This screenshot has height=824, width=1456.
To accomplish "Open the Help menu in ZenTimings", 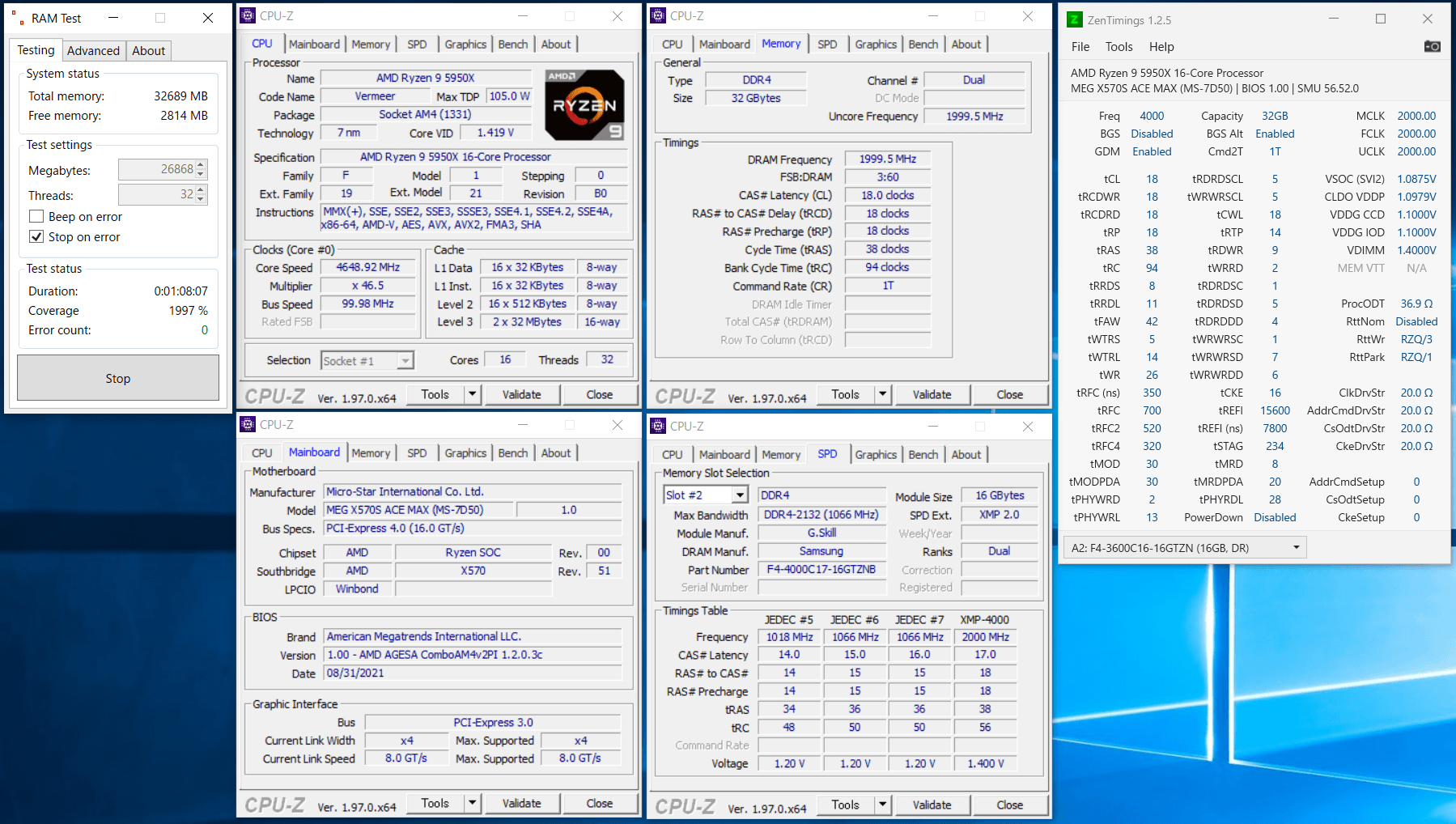I will click(1161, 46).
